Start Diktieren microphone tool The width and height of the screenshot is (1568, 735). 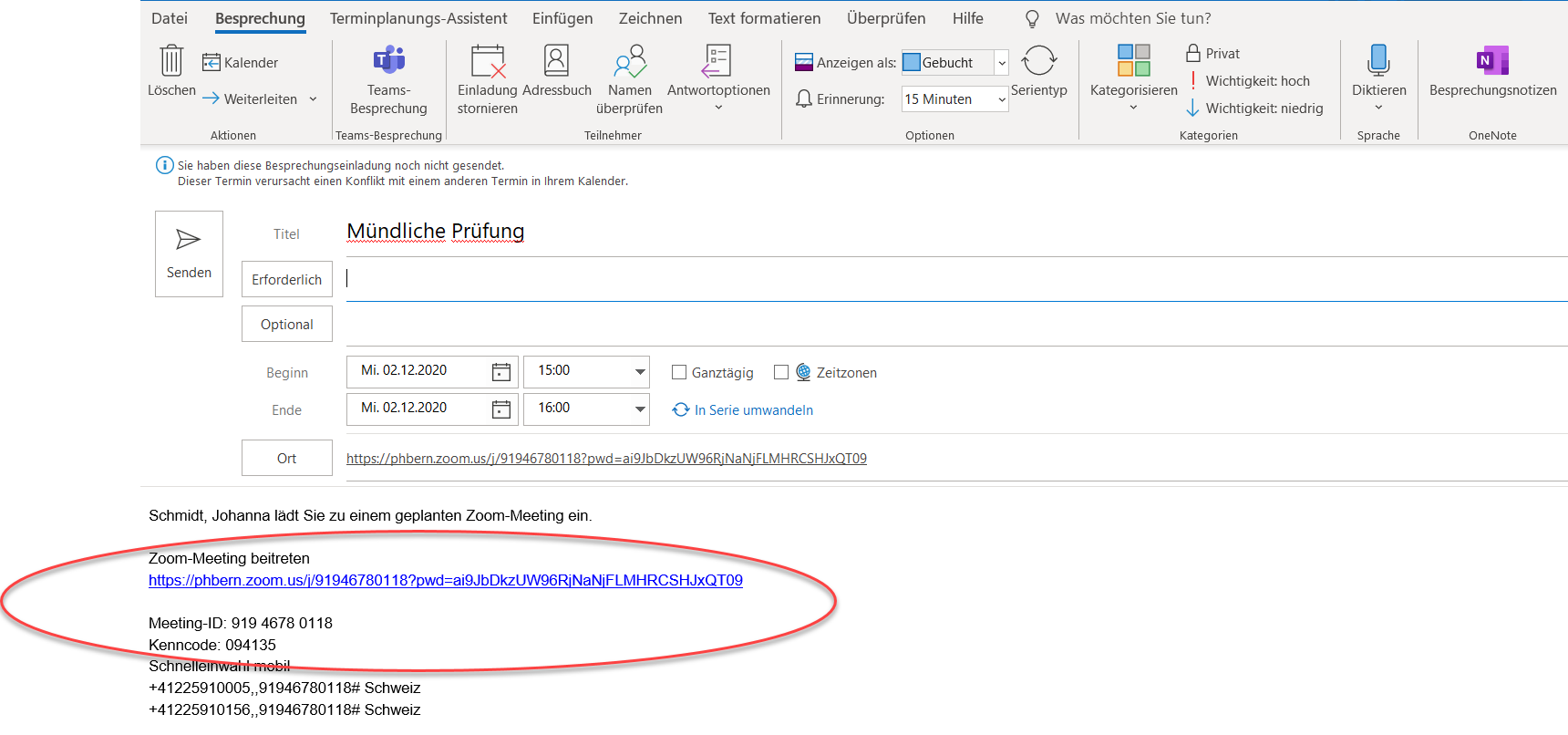tap(1378, 61)
